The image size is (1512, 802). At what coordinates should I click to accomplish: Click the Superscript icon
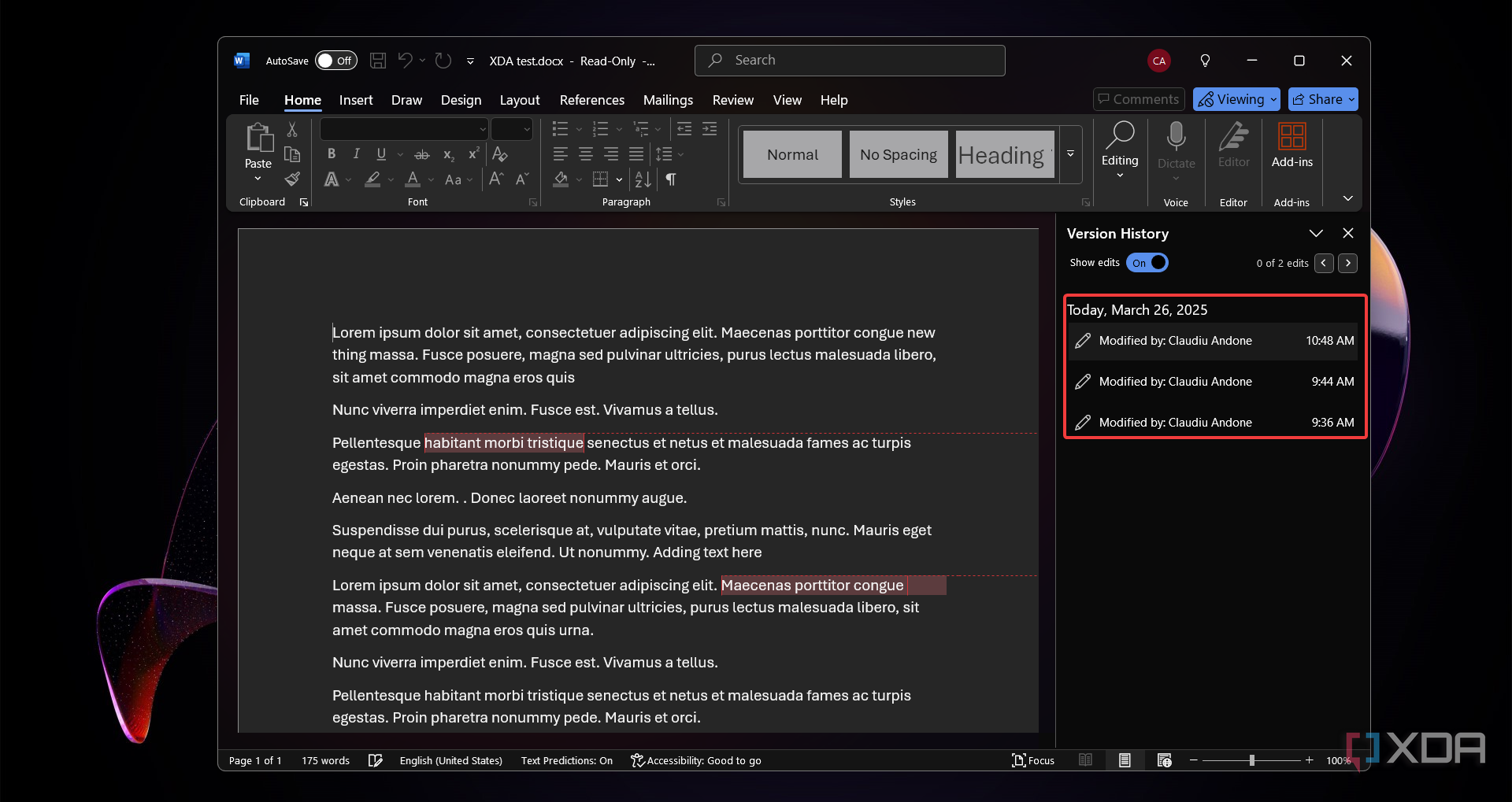473,154
